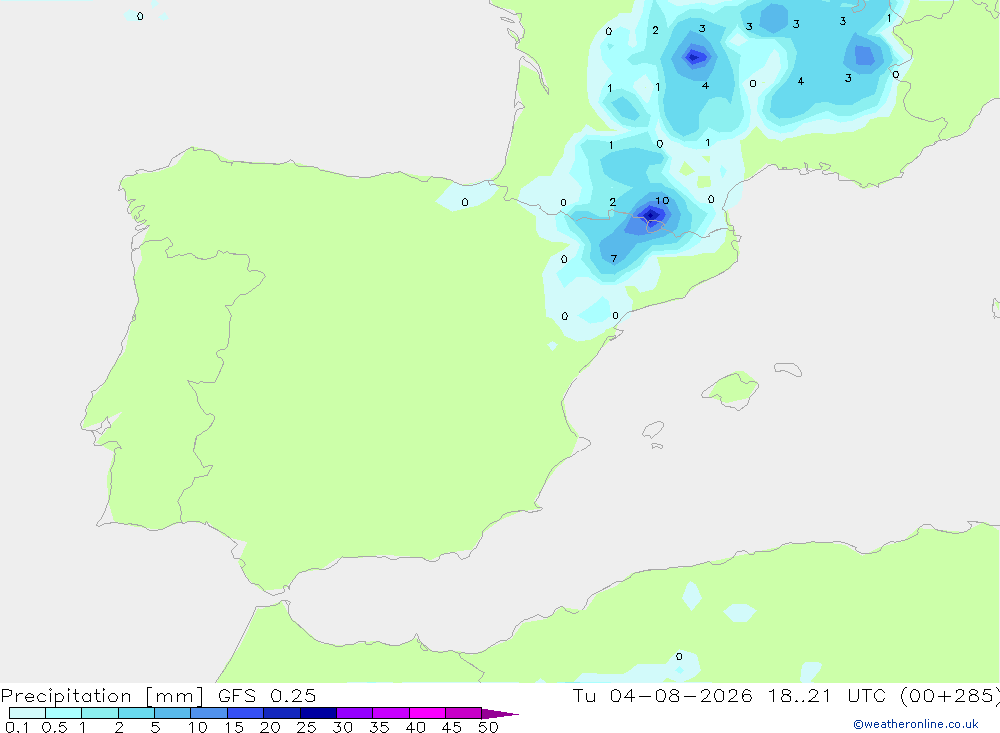
Task: Select the 0.5–1 mm legend swatch
Action: [63, 713]
